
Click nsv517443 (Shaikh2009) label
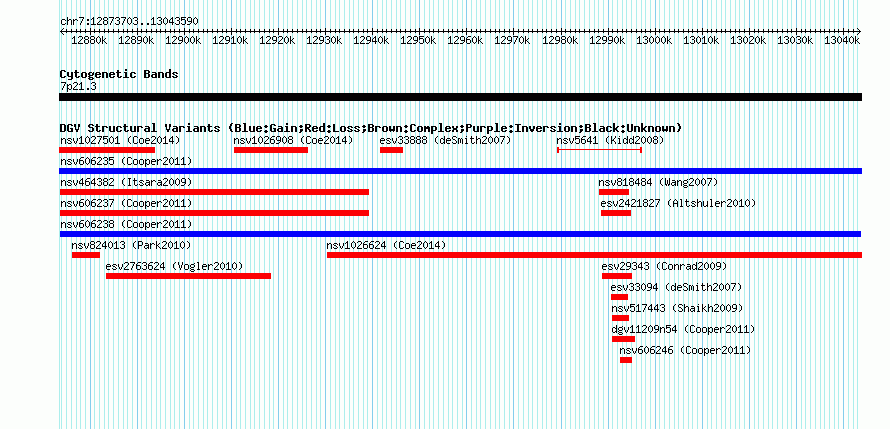pyautogui.click(x=677, y=309)
